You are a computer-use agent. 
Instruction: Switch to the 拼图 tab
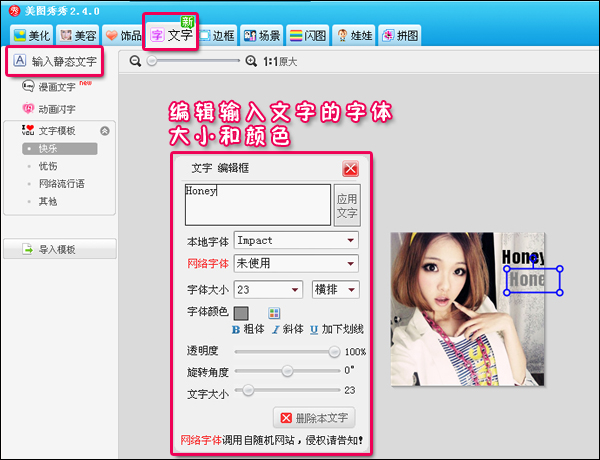click(399, 36)
